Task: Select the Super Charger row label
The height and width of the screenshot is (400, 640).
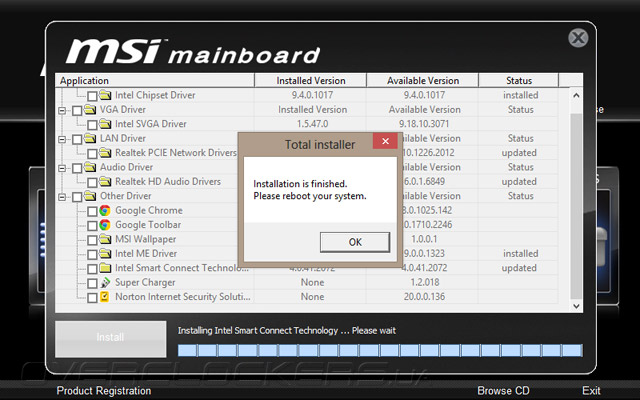Action: (x=145, y=282)
